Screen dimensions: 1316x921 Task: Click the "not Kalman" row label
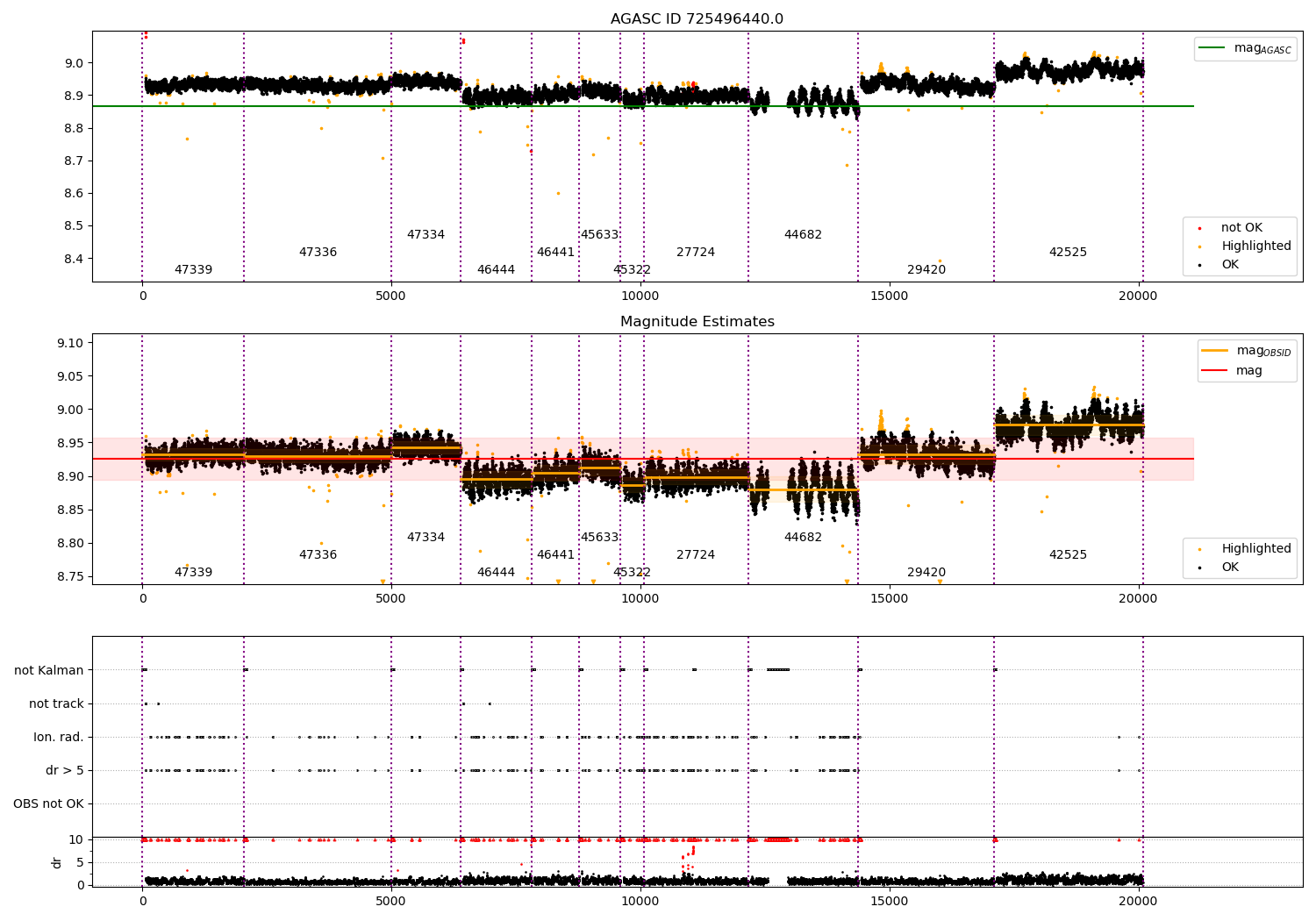[x=49, y=671]
